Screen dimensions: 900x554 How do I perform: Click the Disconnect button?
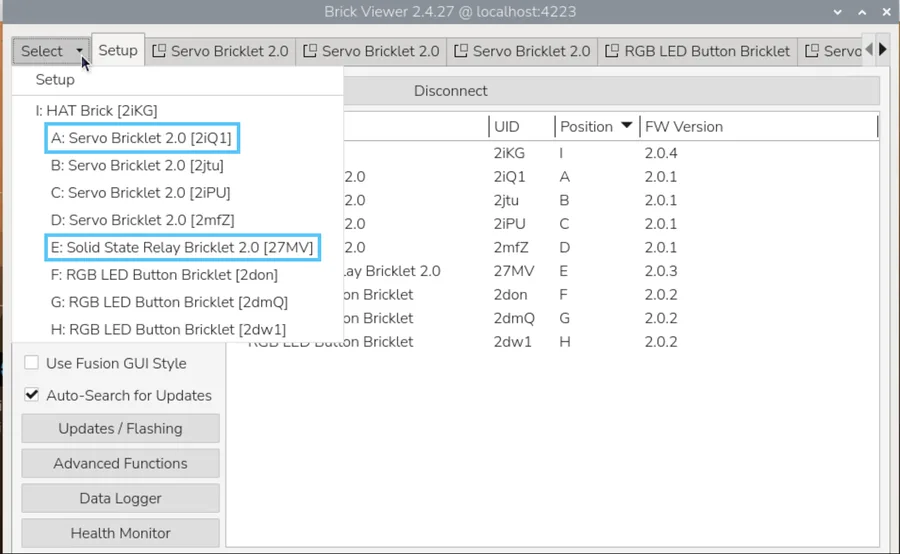451,91
